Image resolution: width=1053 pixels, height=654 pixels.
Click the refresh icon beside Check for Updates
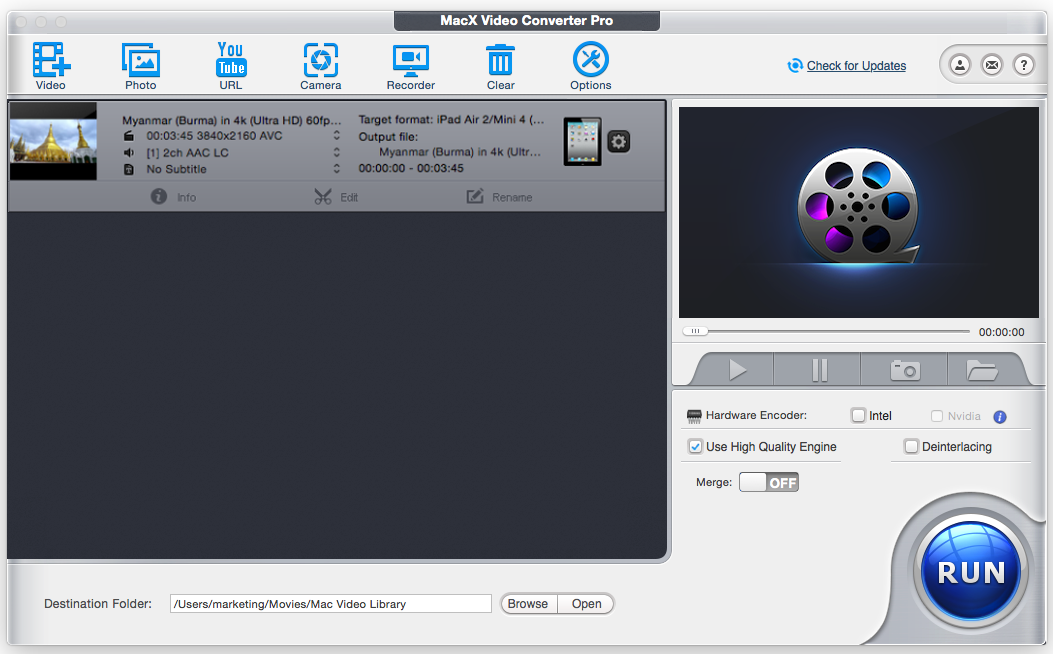pos(795,65)
